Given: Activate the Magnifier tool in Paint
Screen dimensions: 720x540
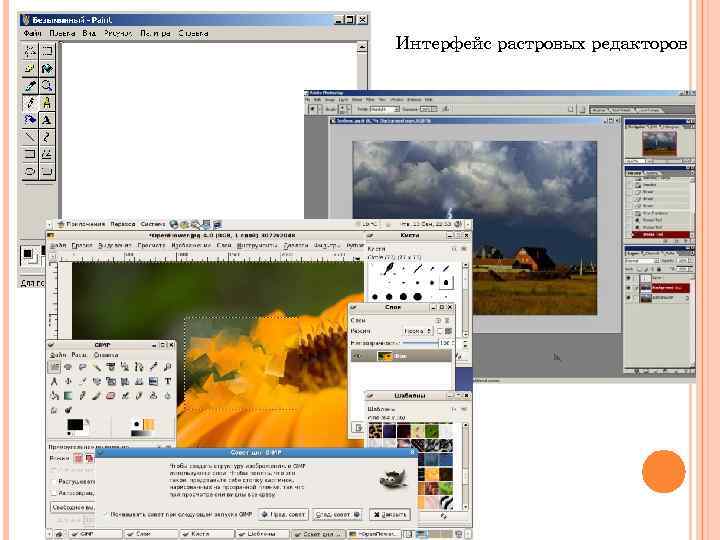Looking at the screenshot, I should click(x=46, y=85).
